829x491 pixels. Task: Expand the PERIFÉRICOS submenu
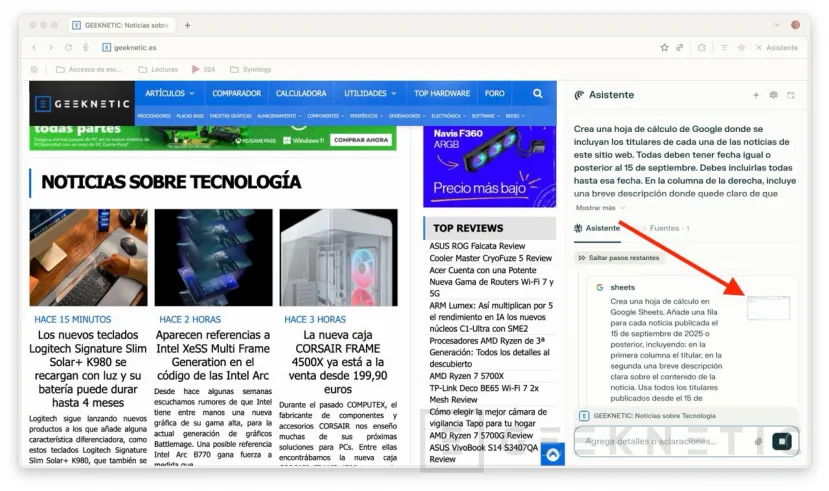click(x=366, y=116)
